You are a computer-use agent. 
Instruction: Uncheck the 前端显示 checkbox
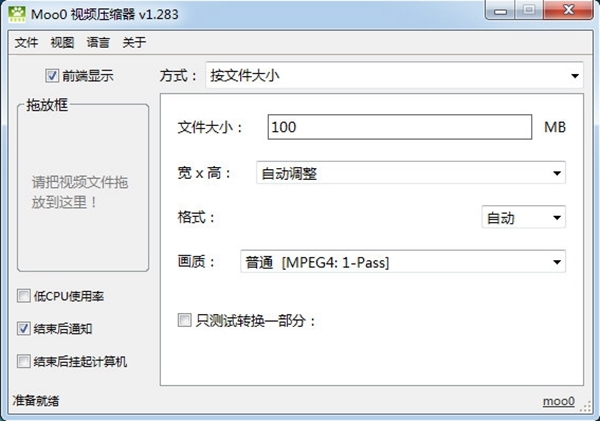(x=52, y=75)
